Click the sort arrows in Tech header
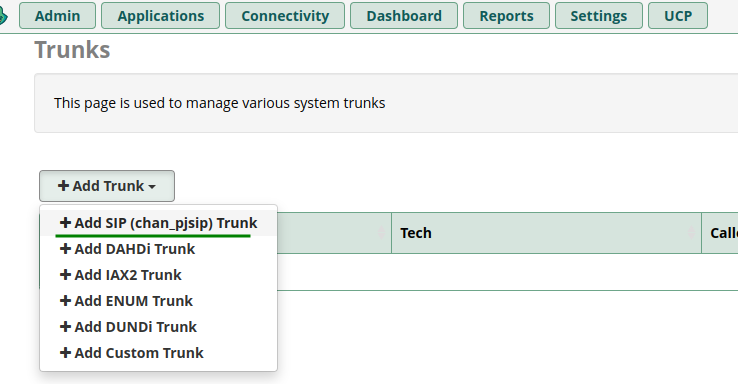Image resolution: width=738 pixels, height=384 pixels. click(x=691, y=232)
